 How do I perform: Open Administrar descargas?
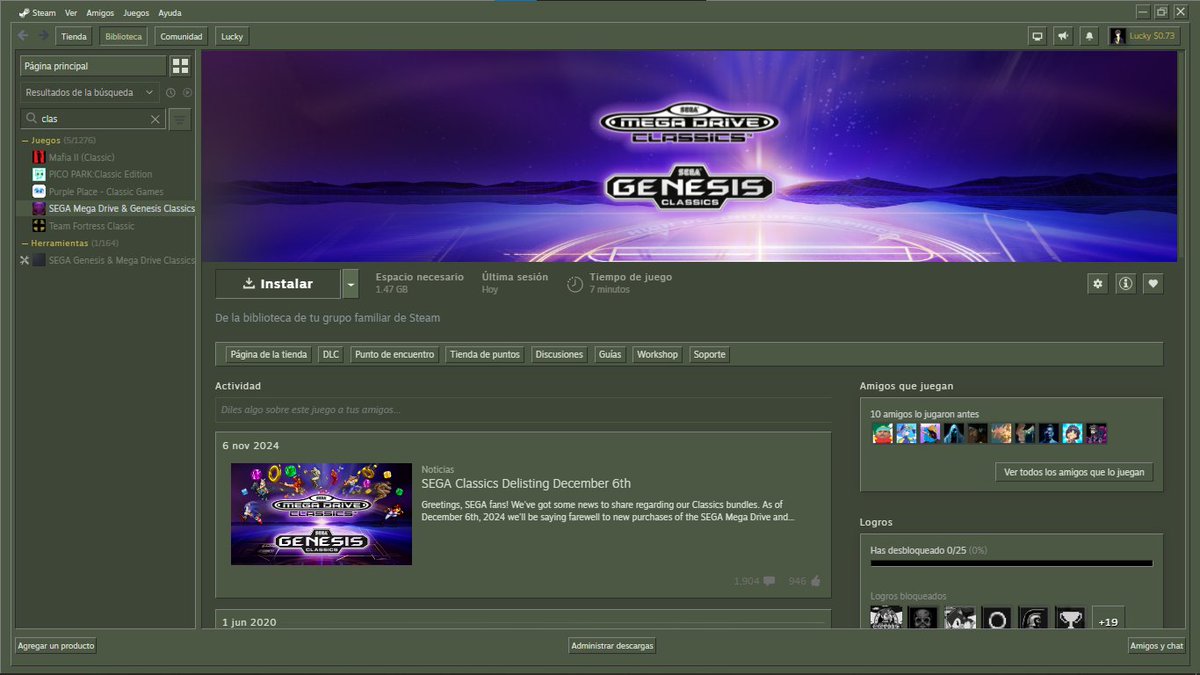612,646
